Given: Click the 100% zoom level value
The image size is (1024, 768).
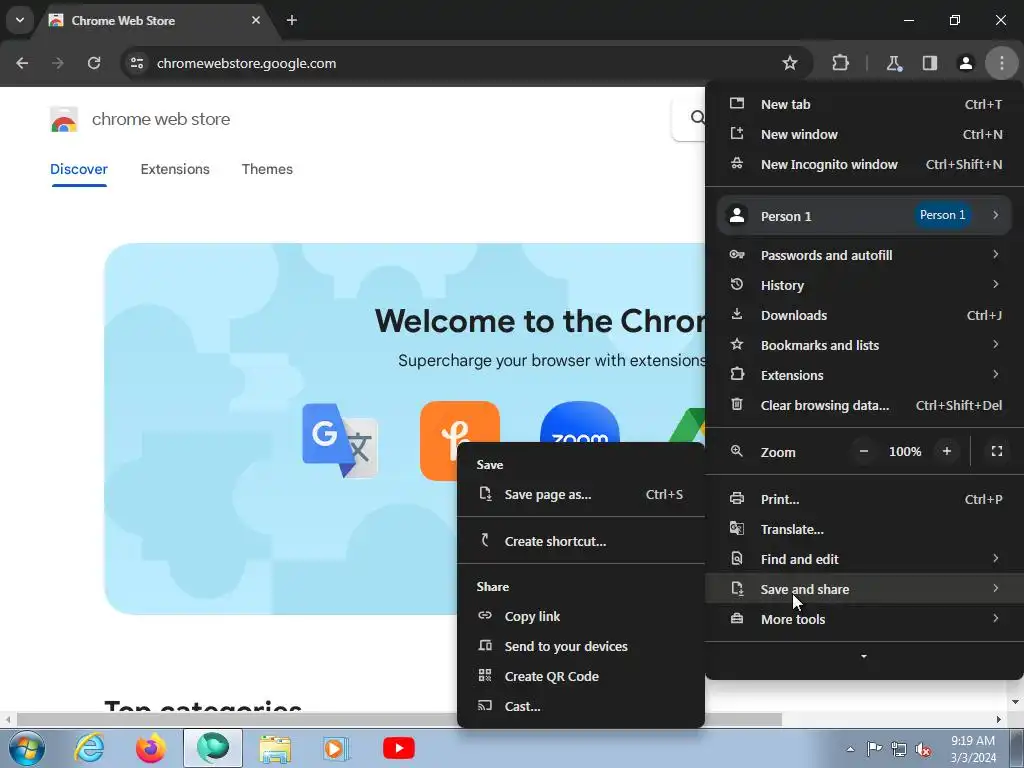Looking at the screenshot, I should point(905,451).
